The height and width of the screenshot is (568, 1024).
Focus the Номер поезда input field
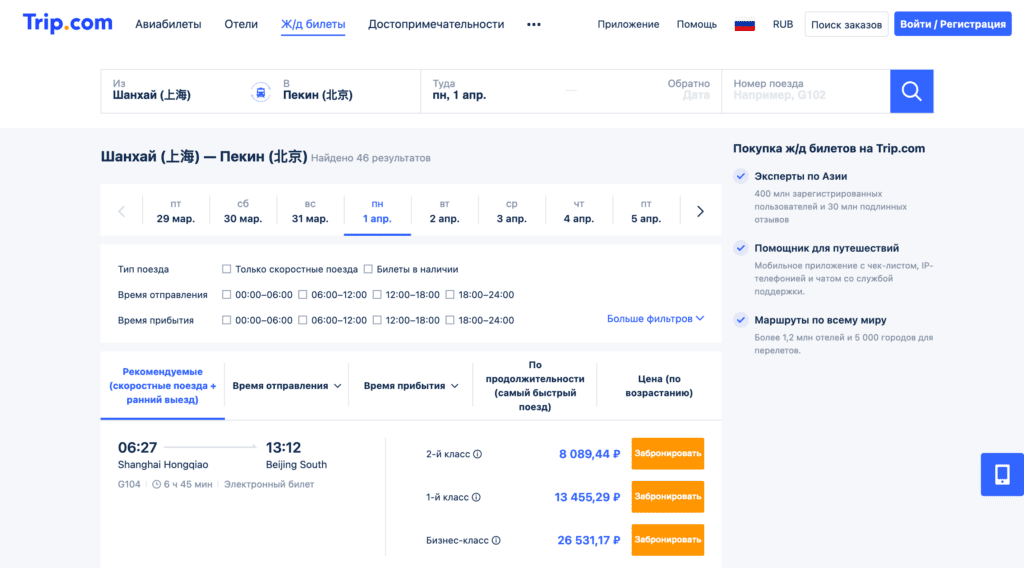coord(806,91)
